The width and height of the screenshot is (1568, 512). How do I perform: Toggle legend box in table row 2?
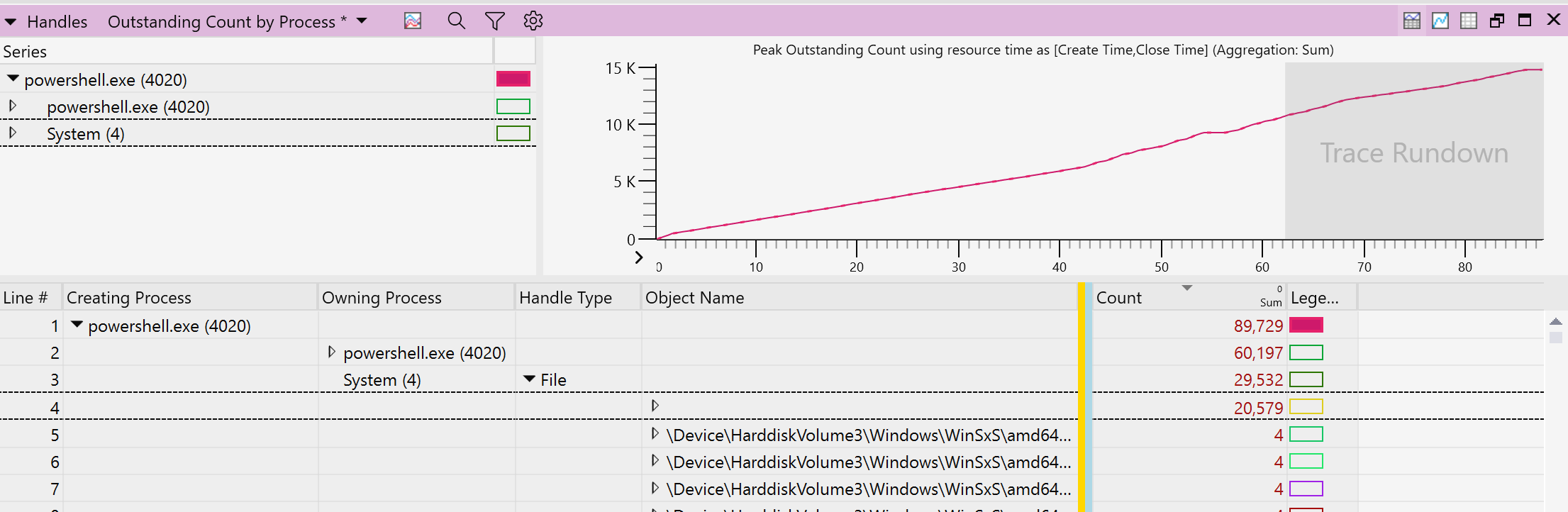coord(1306,352)
